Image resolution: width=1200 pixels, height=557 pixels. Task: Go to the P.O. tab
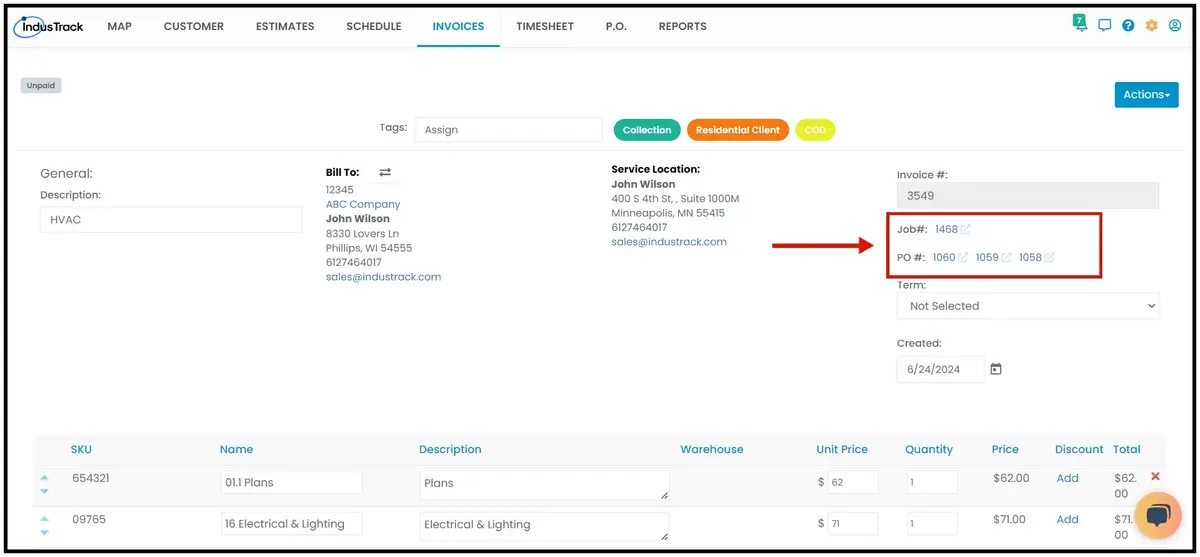(616, 26)
